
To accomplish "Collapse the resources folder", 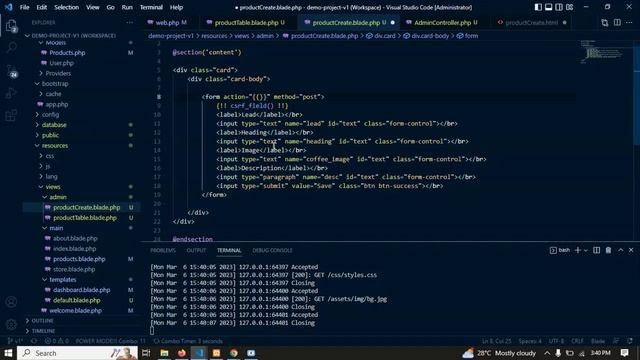I will click(x=55, y=145).
